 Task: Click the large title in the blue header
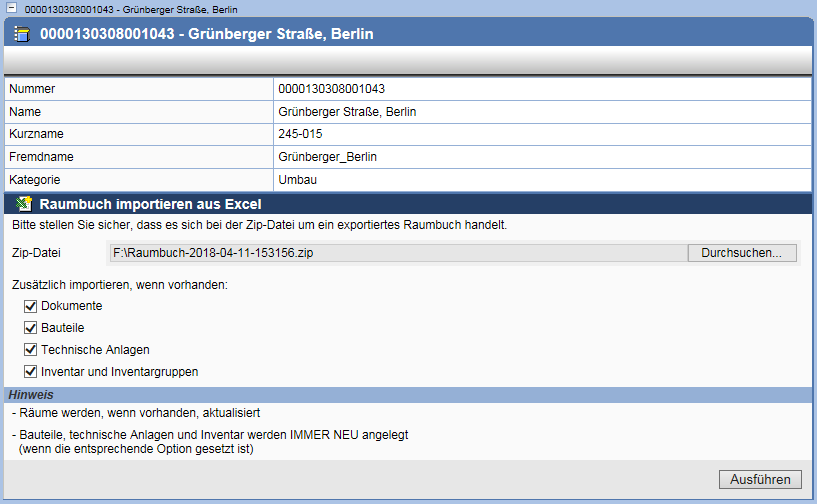point(206,35)
